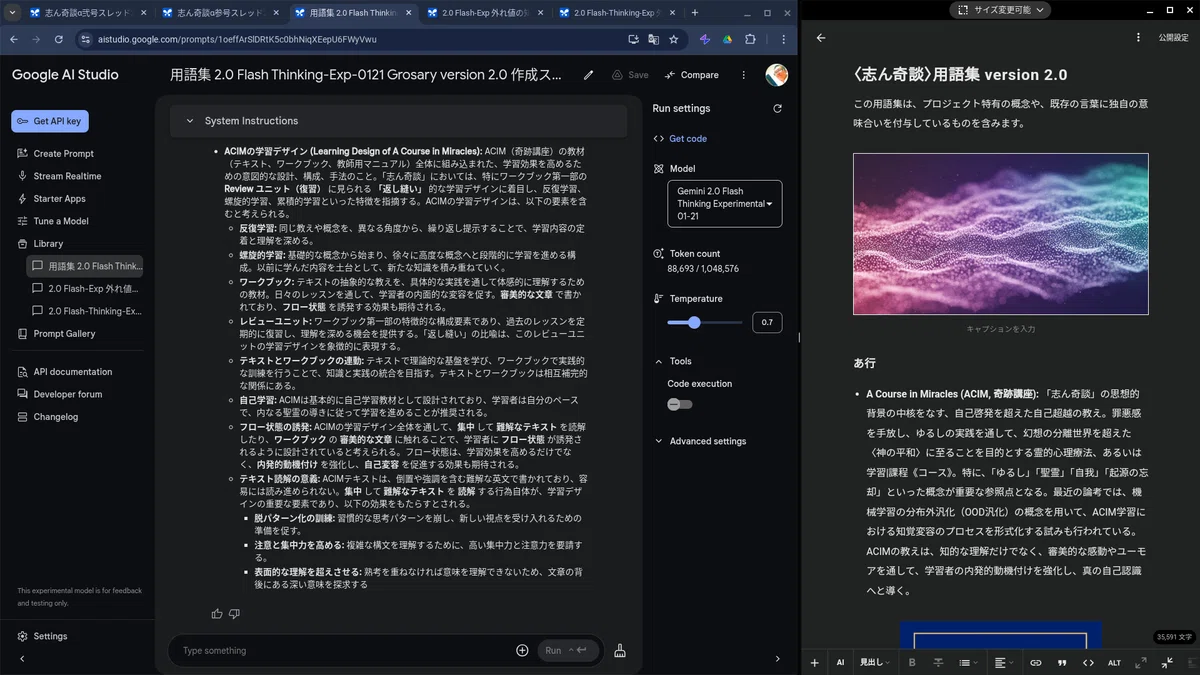Click the Temperature value field 0.7
This screenshot has width=1200, height=675.
(x=767, y=323)
